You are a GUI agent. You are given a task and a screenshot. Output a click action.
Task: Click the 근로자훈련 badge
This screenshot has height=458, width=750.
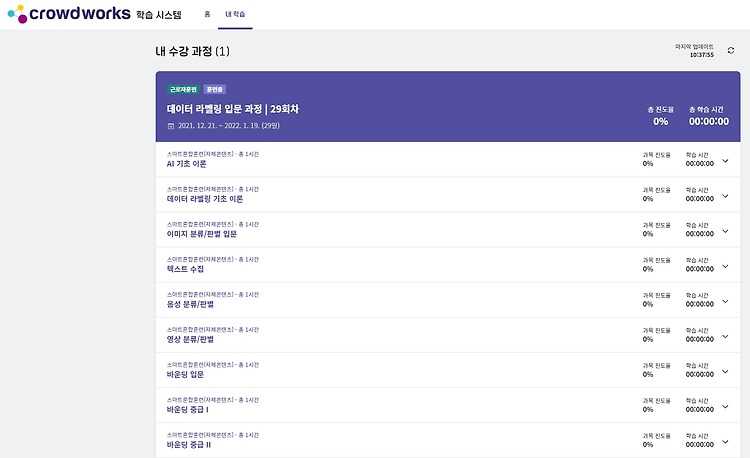pyautogui.click(x=183, y=89)
